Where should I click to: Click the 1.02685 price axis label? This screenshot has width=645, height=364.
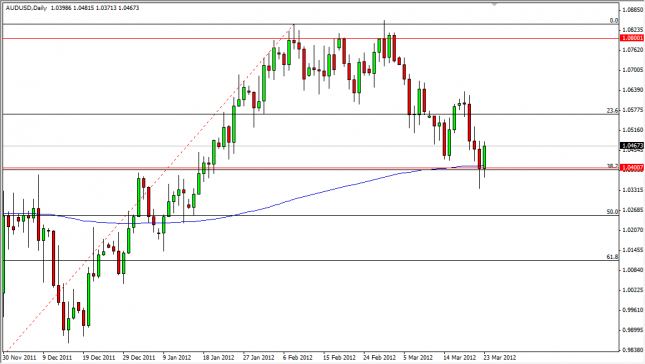coord(633,210)
